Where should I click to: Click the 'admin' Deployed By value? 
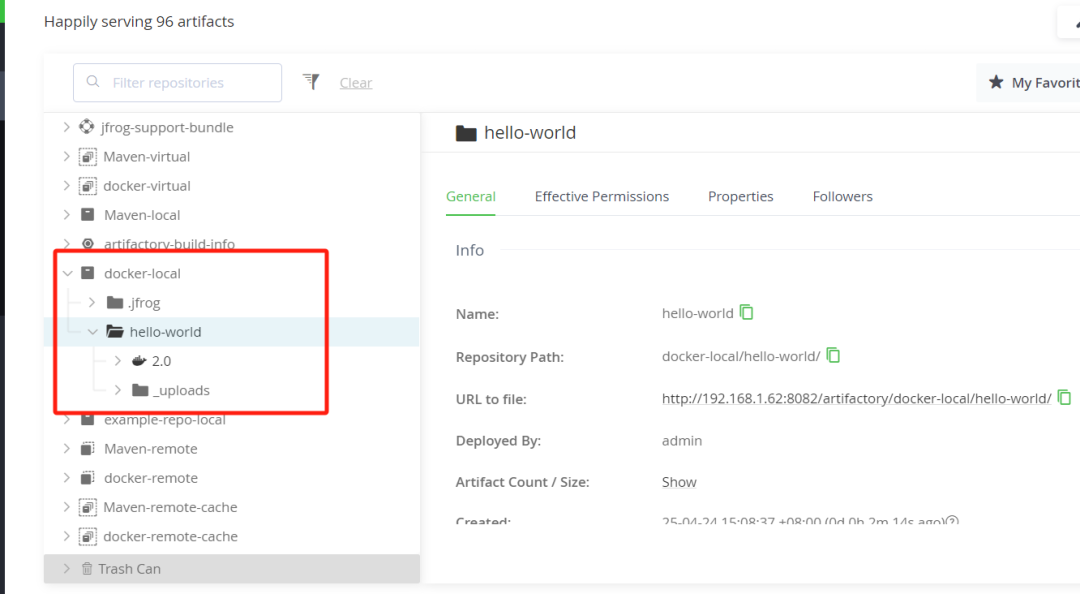tap(682, 440)
